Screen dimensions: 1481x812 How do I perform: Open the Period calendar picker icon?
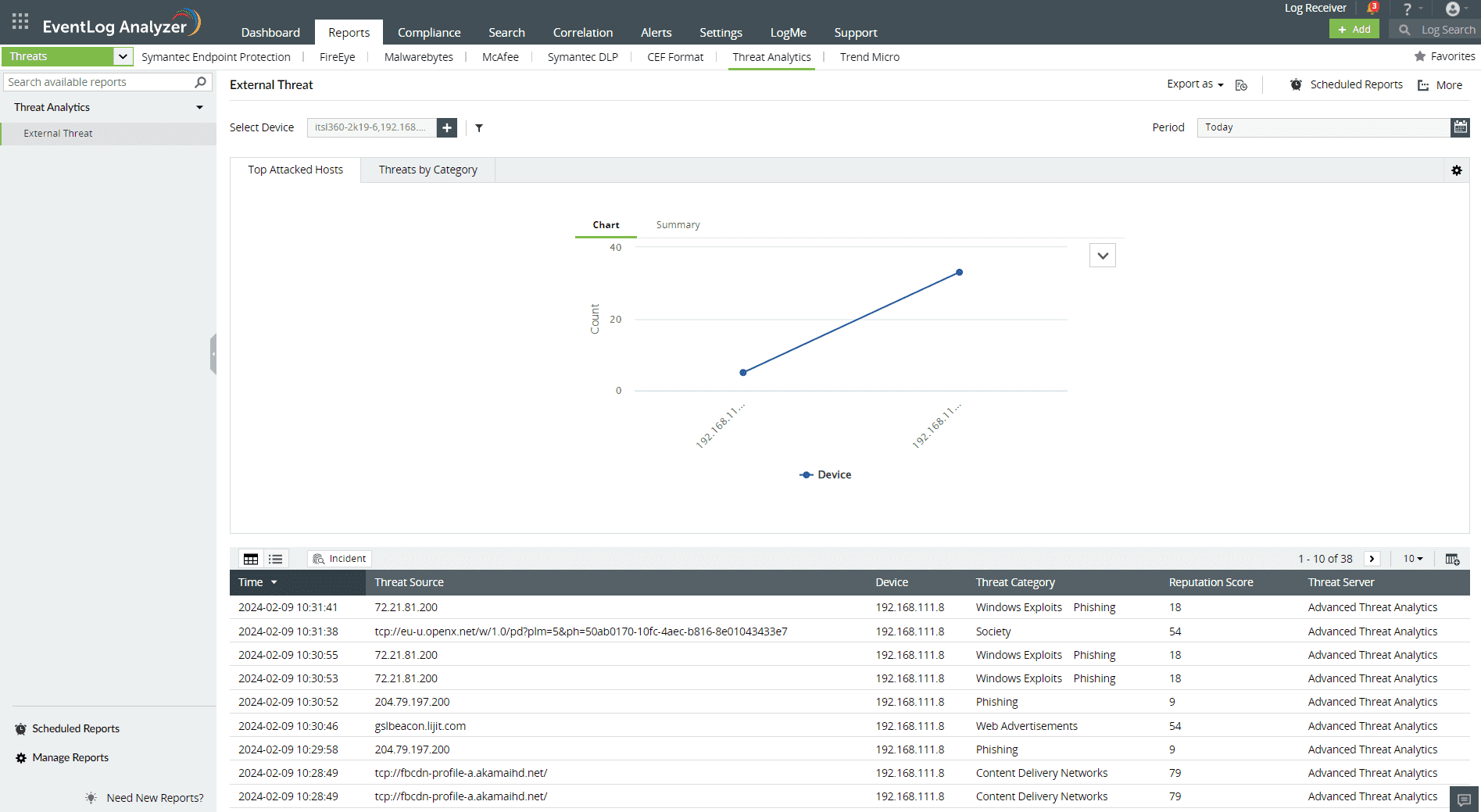(1460, 127)
